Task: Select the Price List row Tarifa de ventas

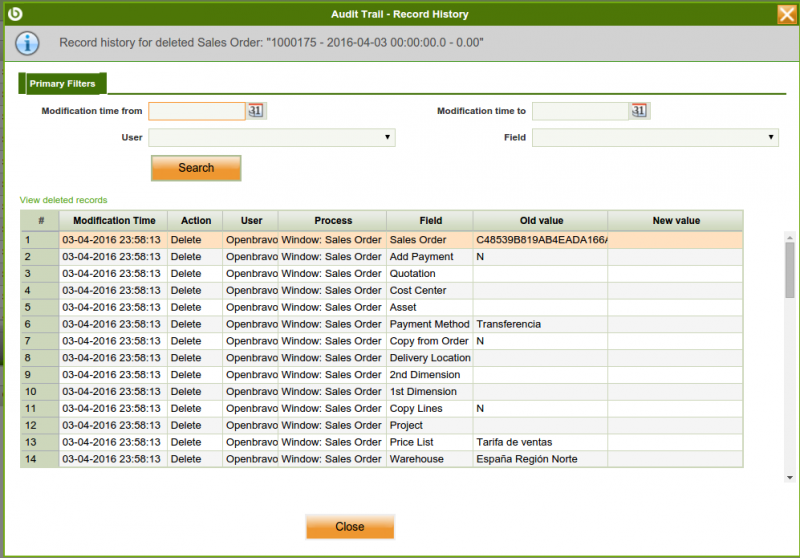Action: coord(430,442)
